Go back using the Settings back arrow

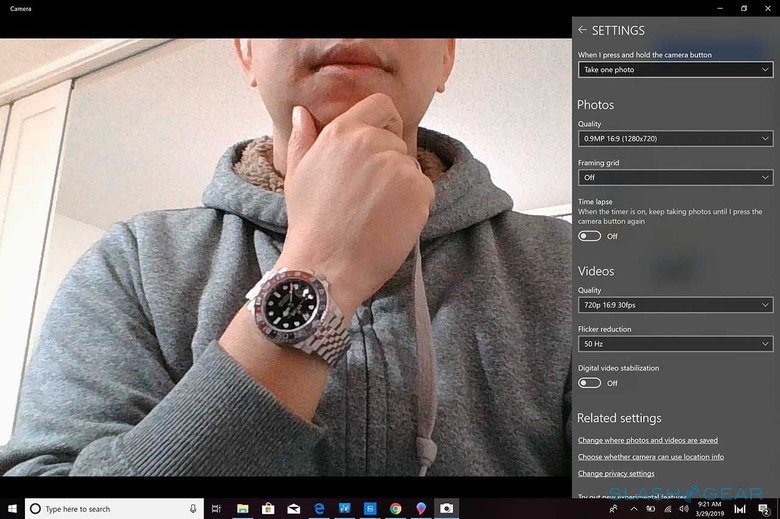click(x=582, y=30)
